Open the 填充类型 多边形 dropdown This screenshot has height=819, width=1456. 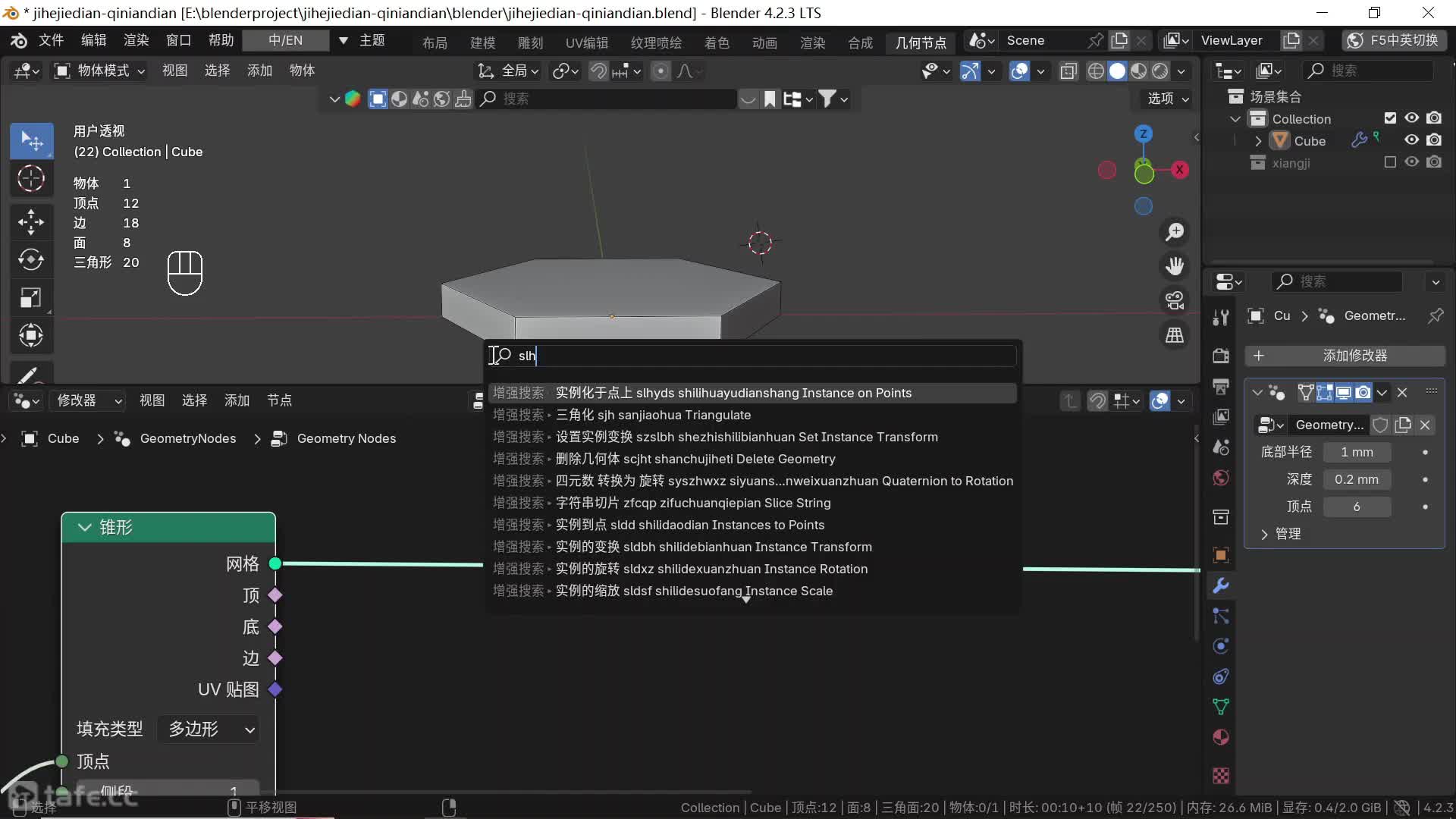pos(210,730)
